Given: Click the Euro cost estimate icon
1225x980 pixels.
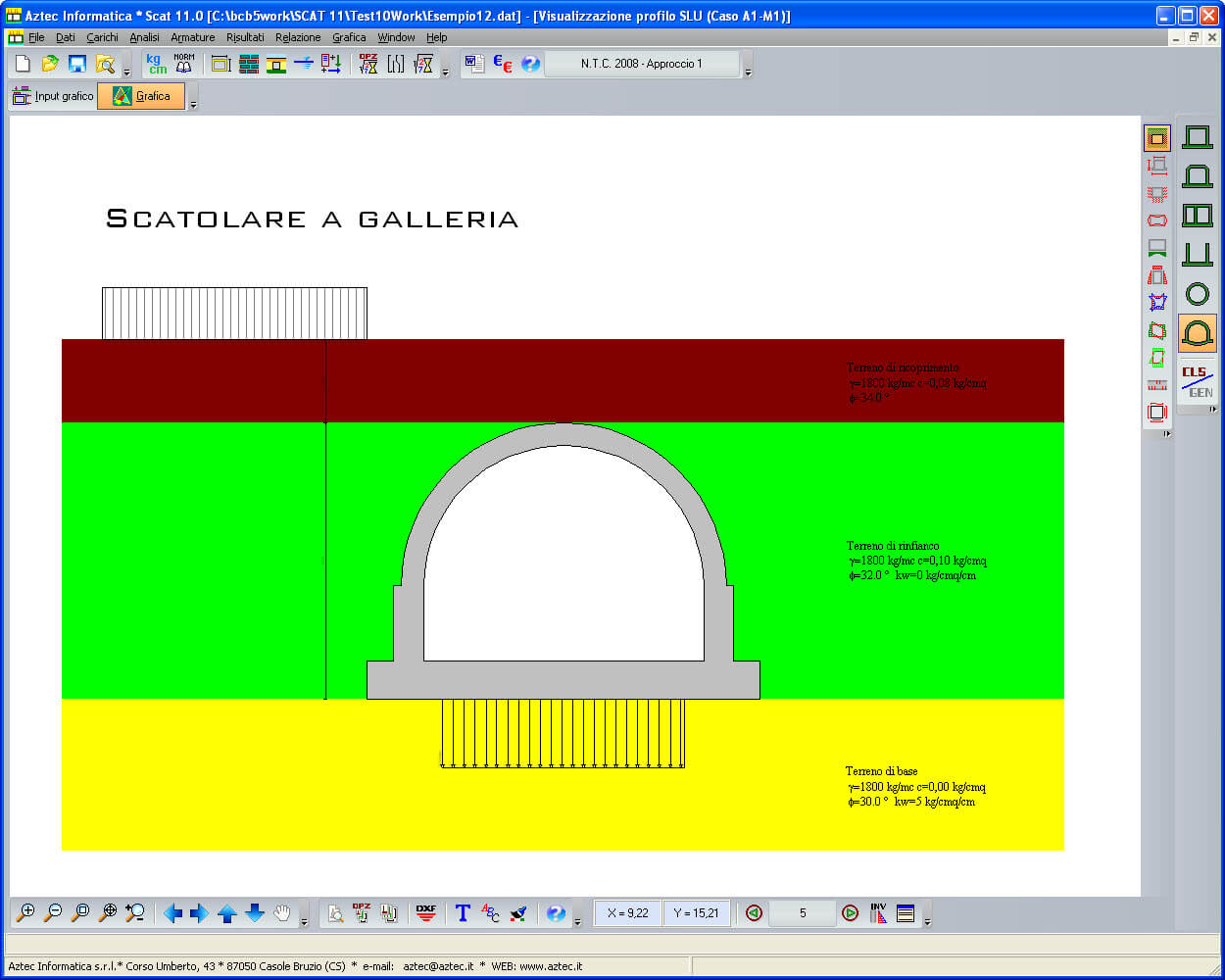Looking at the screenshot, I should (x=502, y=65).
